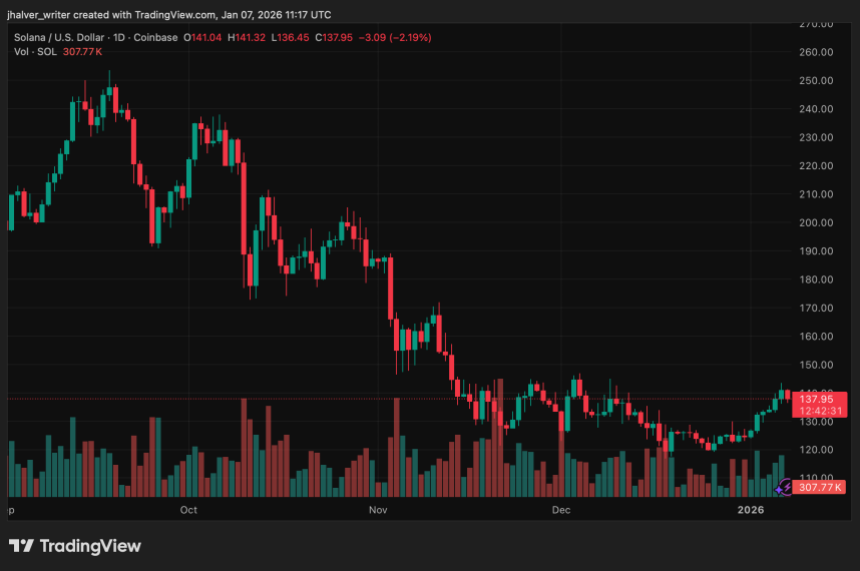Click the Coinbase exchange name in legend
Screen dimensions: 860x571
click(x=156, y=37)
